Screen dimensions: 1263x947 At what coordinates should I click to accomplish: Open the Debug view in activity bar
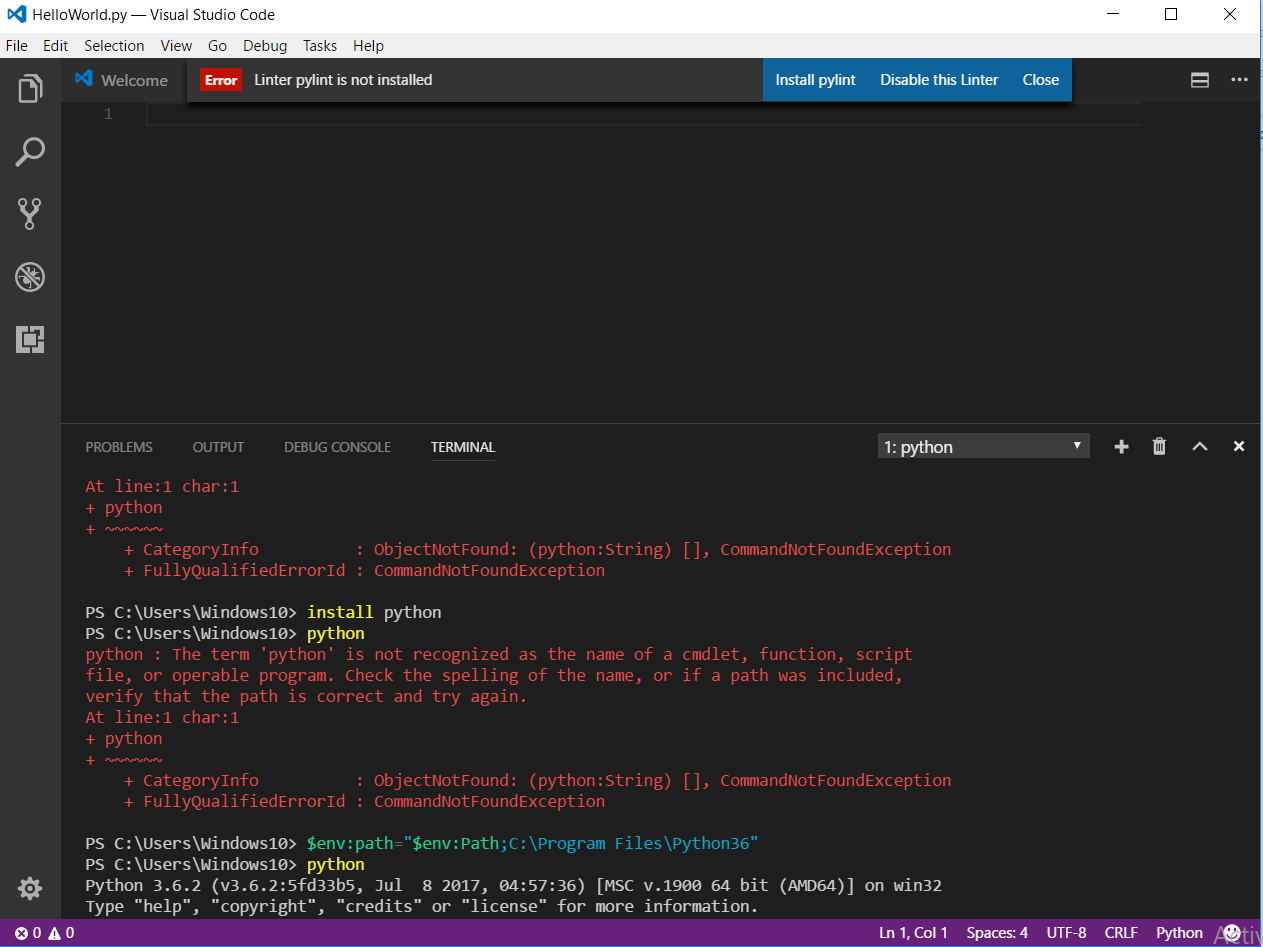coord(30,277)
